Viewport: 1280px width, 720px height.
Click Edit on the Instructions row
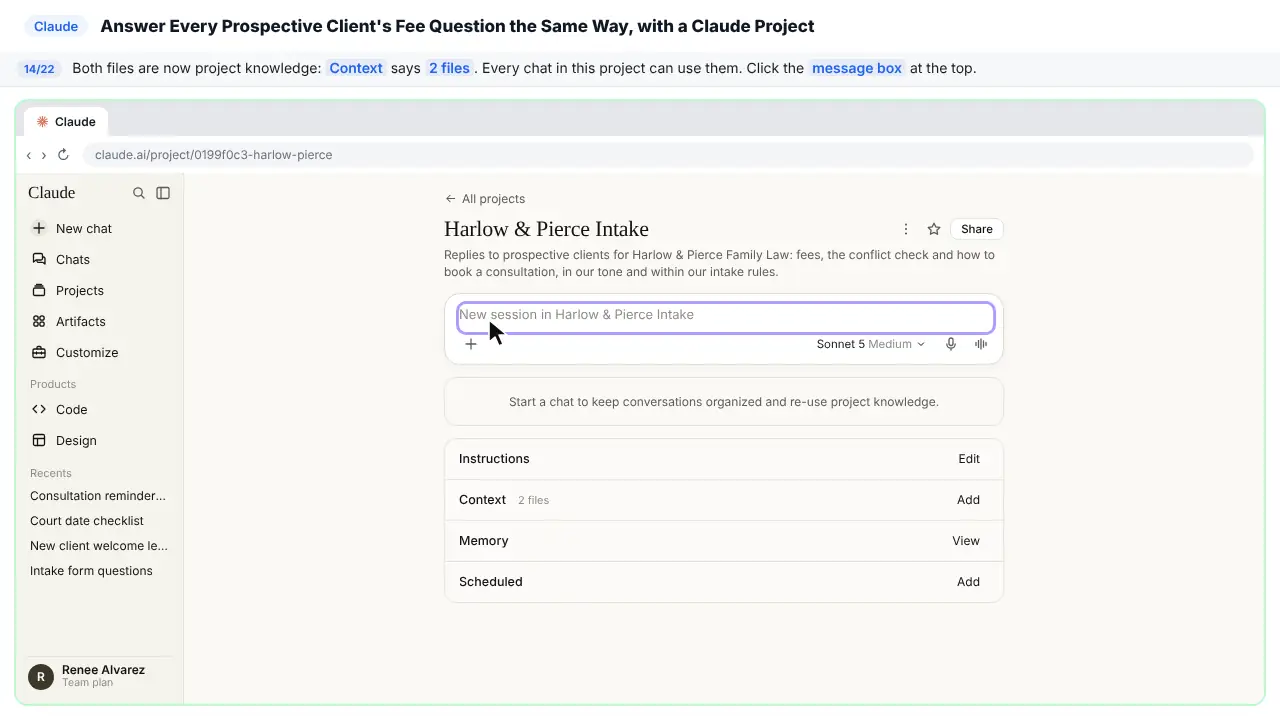(969, 459)
